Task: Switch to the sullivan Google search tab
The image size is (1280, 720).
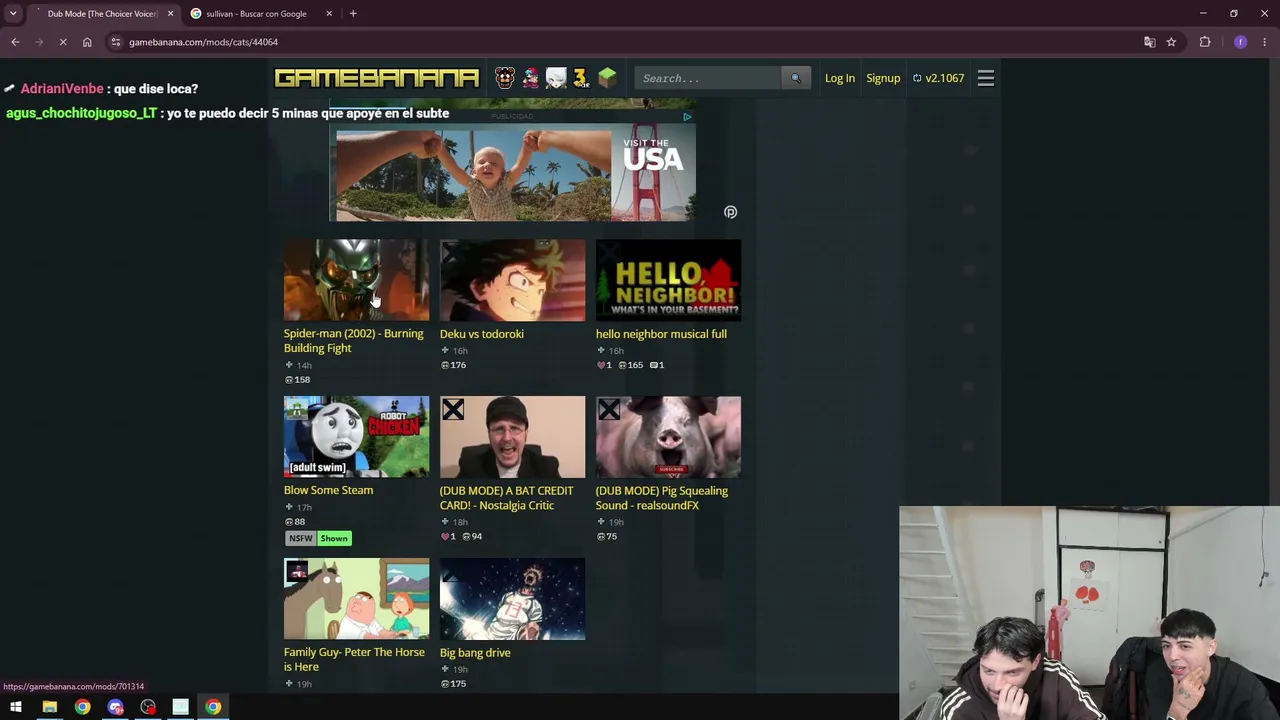Action: [x=255, y=14]
